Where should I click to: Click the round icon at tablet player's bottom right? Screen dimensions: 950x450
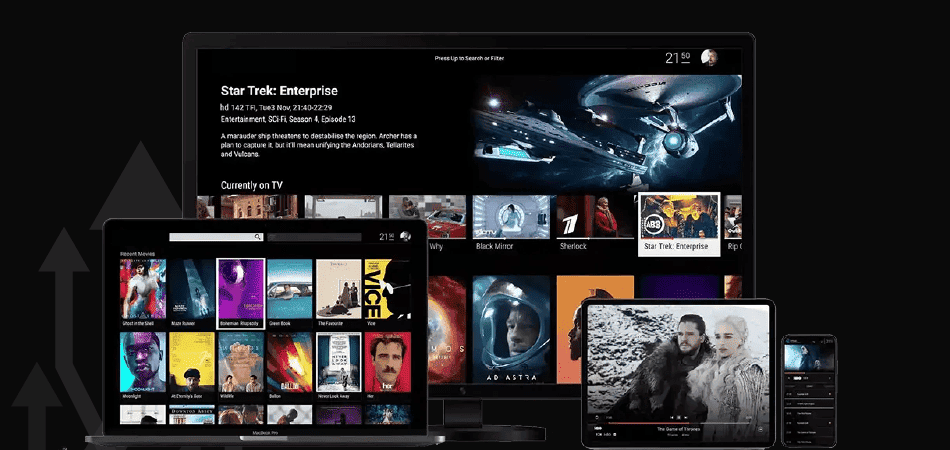(x=760, y=429)
